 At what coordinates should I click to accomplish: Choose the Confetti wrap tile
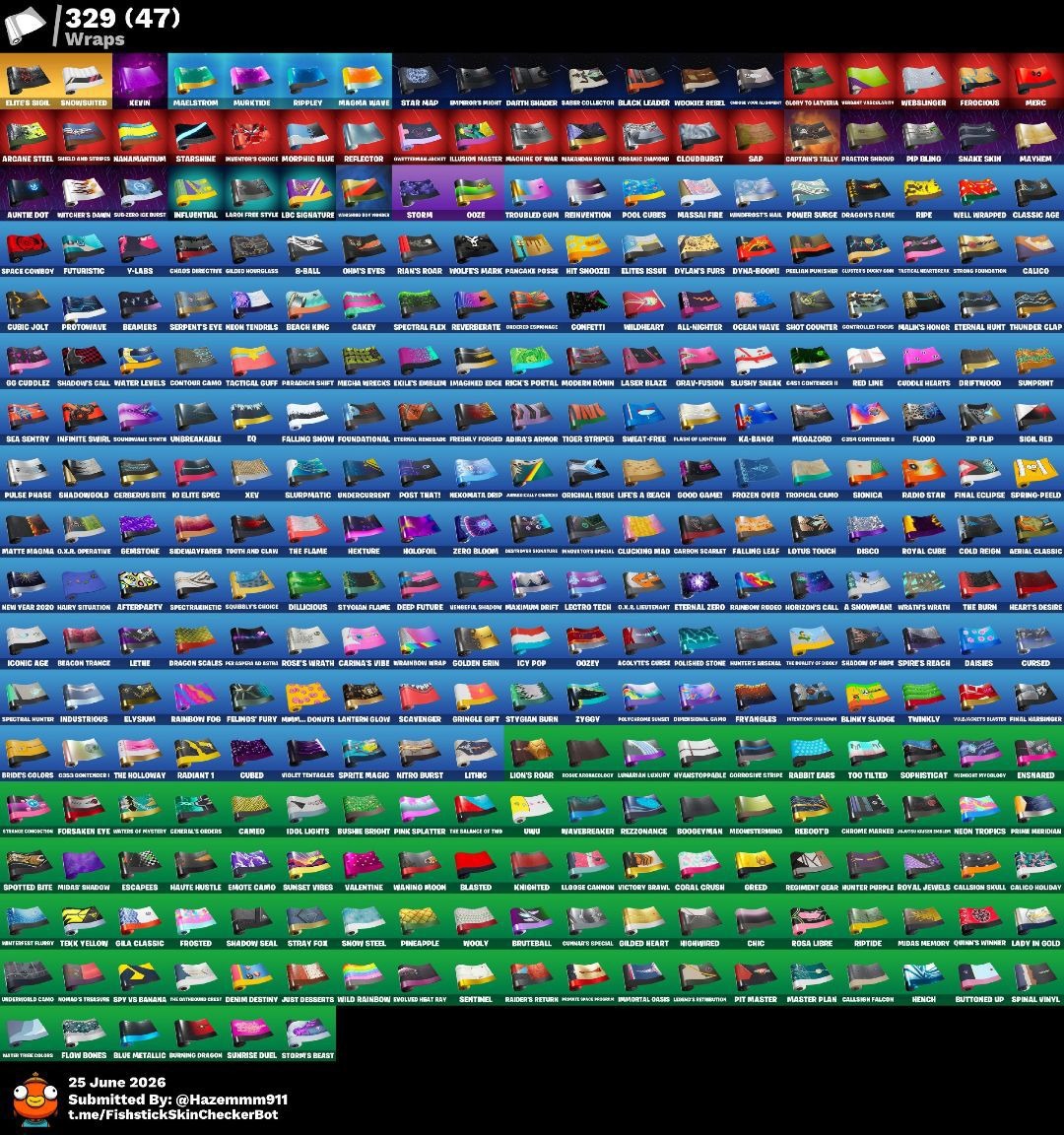tap(588, 305)
